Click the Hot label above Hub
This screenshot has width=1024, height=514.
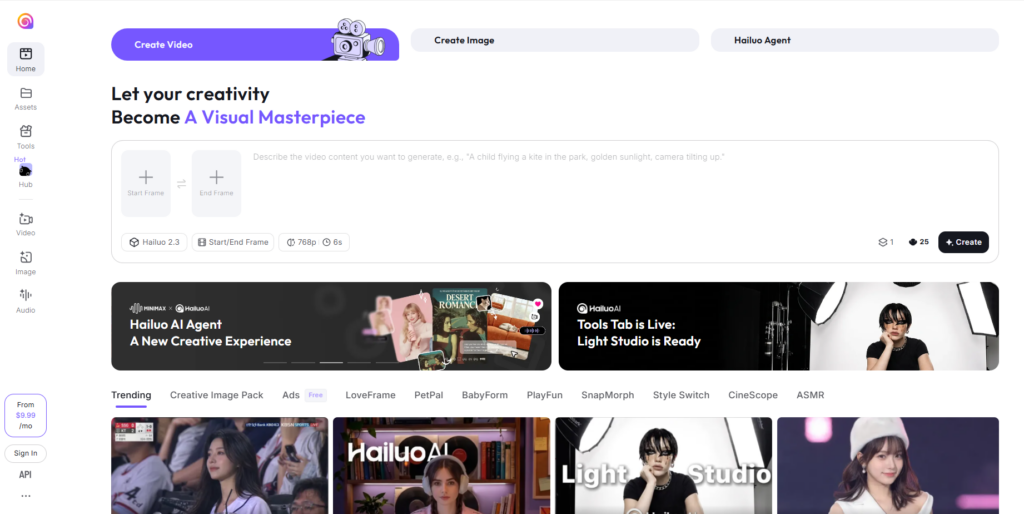pos(20,159)
